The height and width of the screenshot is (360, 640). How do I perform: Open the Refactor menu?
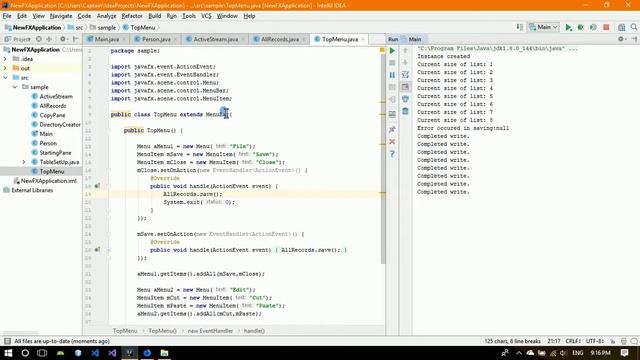point(132,16)
